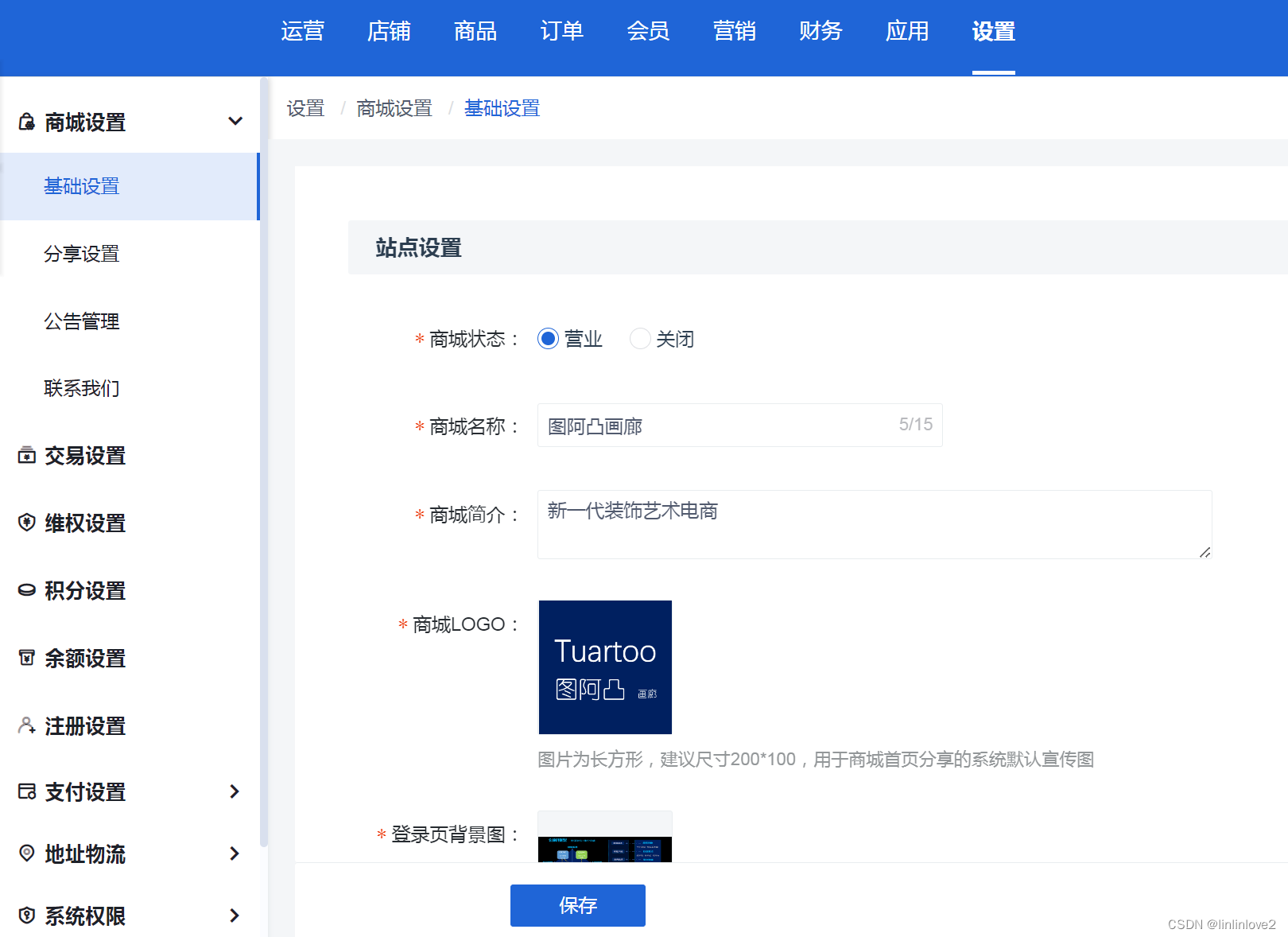Image resolution: width=1288 pixels, height=937 pixels.
Task: Click 商城设置 breadcrumb link
Action: tap(394, 108)
